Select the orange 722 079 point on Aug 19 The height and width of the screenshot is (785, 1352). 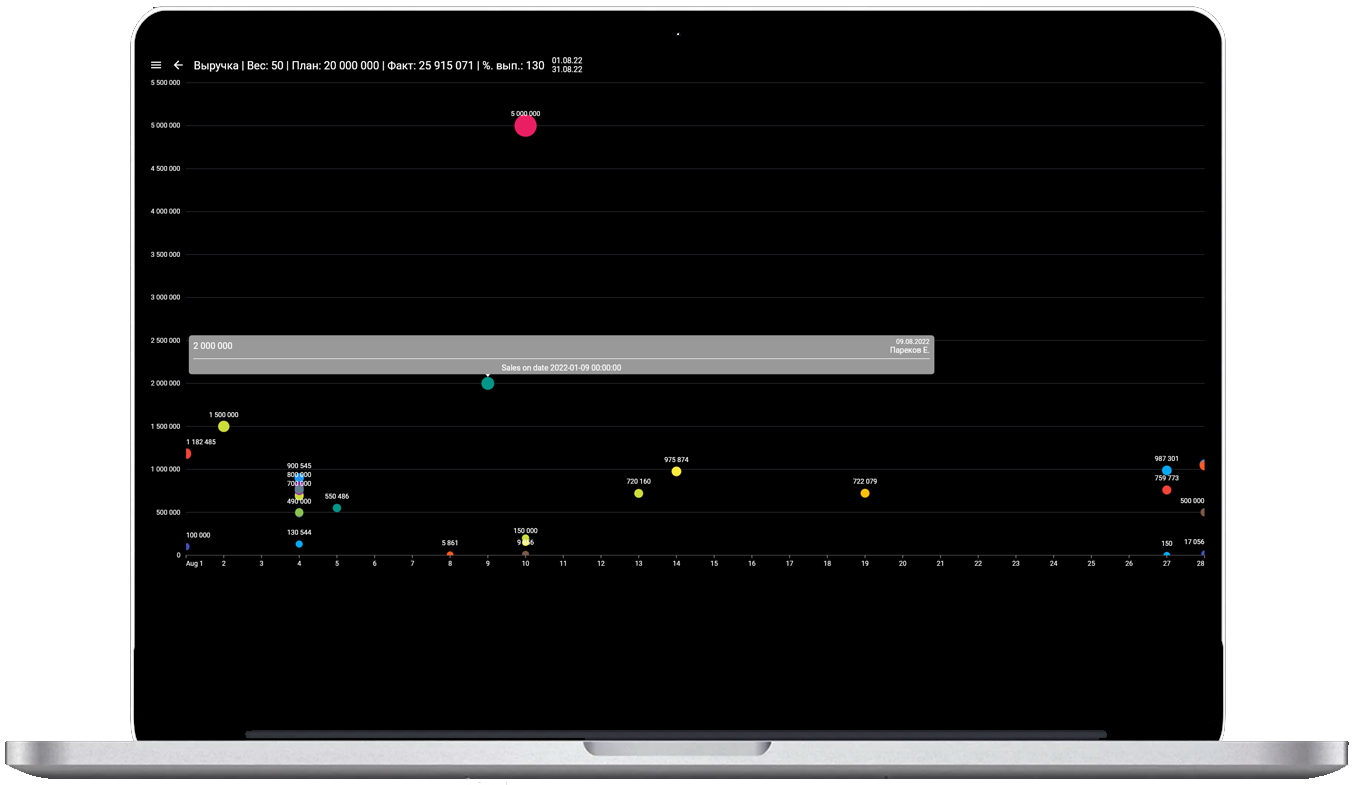pyautogui.click(x=865, y=493)
